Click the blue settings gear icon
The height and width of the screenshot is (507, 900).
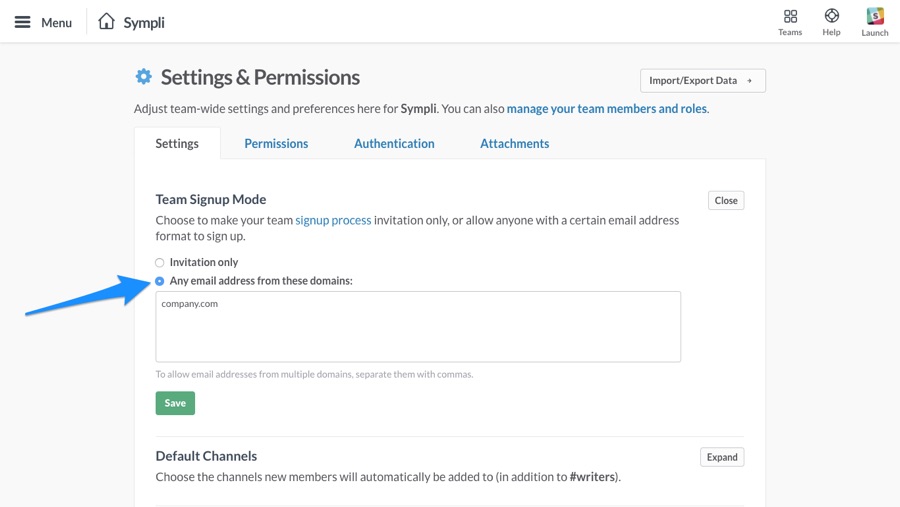(x=143, y=76)
